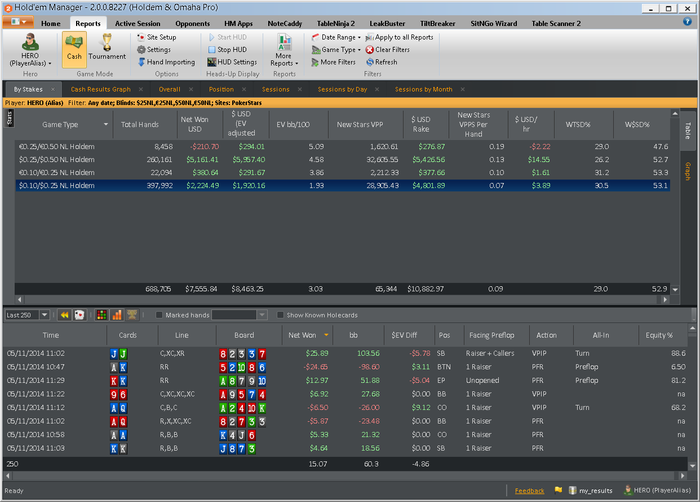Click the trophy icon in hands toolbar
This screenshot has width=700, height=502.
[x=132, y=315]
